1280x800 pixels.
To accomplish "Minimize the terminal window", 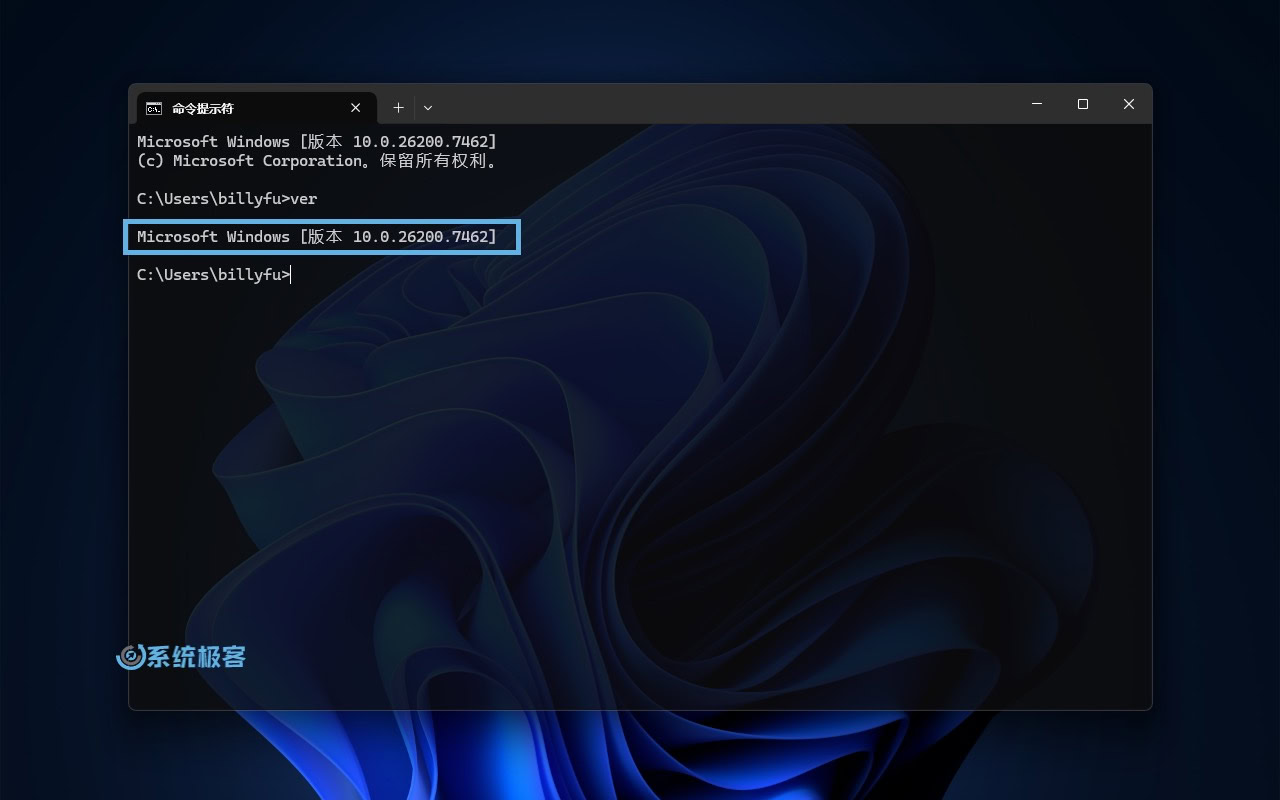I will 1037,104.
